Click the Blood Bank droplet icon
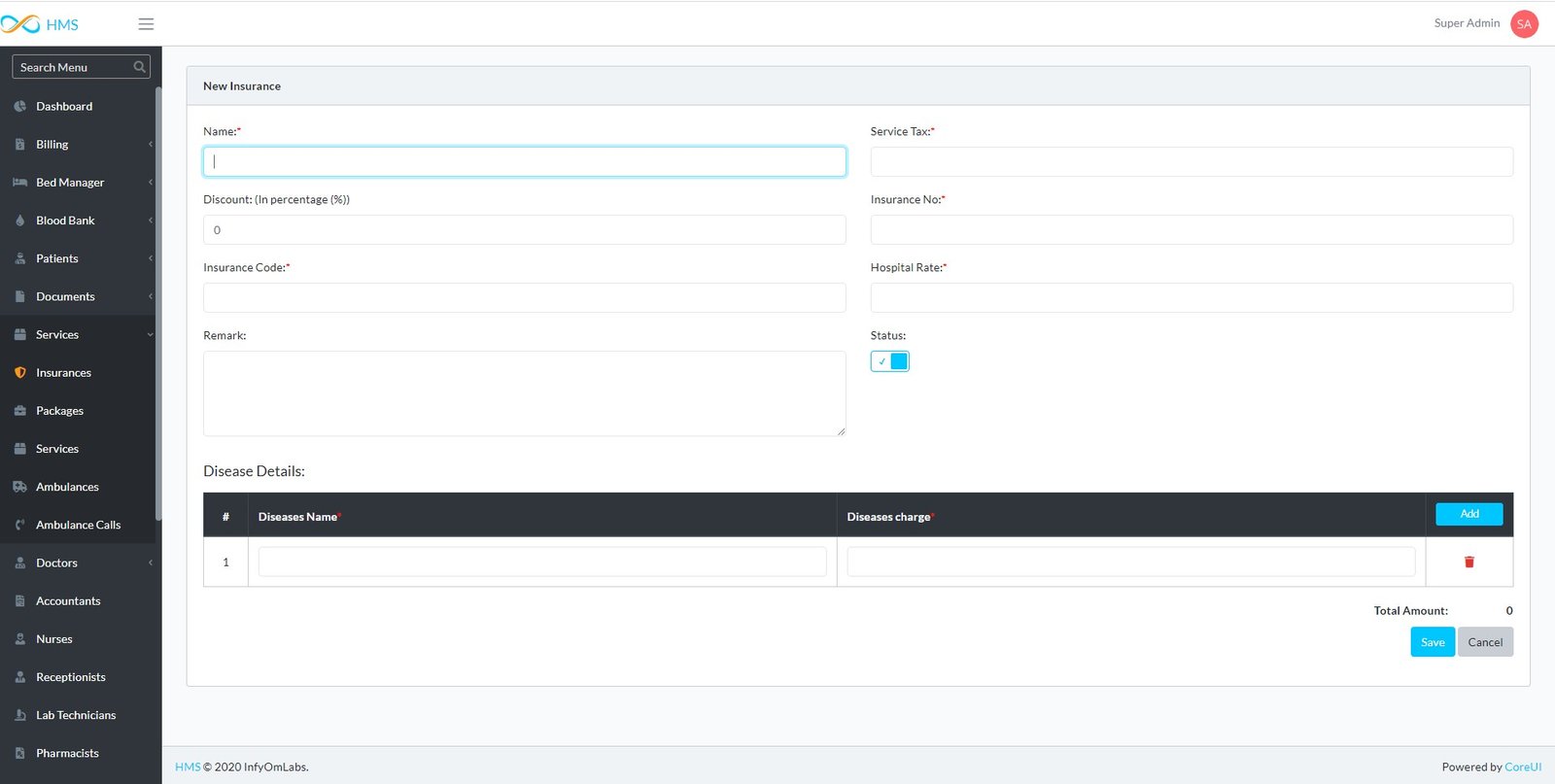Viewport: 1555px width, 784px height. [20, 221]
